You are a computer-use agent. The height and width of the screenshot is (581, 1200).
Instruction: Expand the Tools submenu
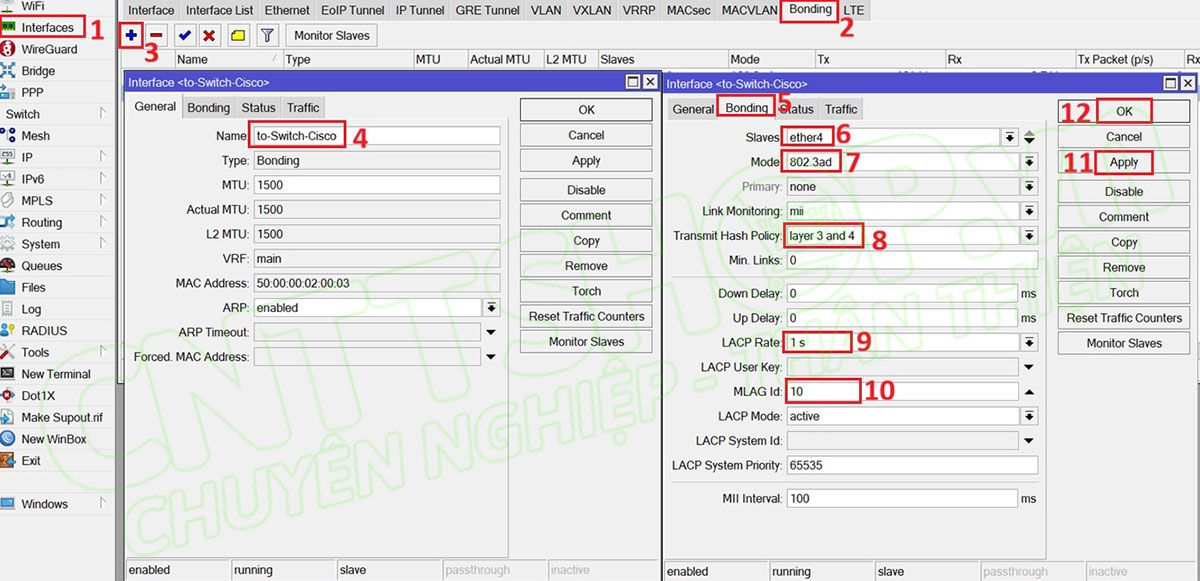pos(102,352)
